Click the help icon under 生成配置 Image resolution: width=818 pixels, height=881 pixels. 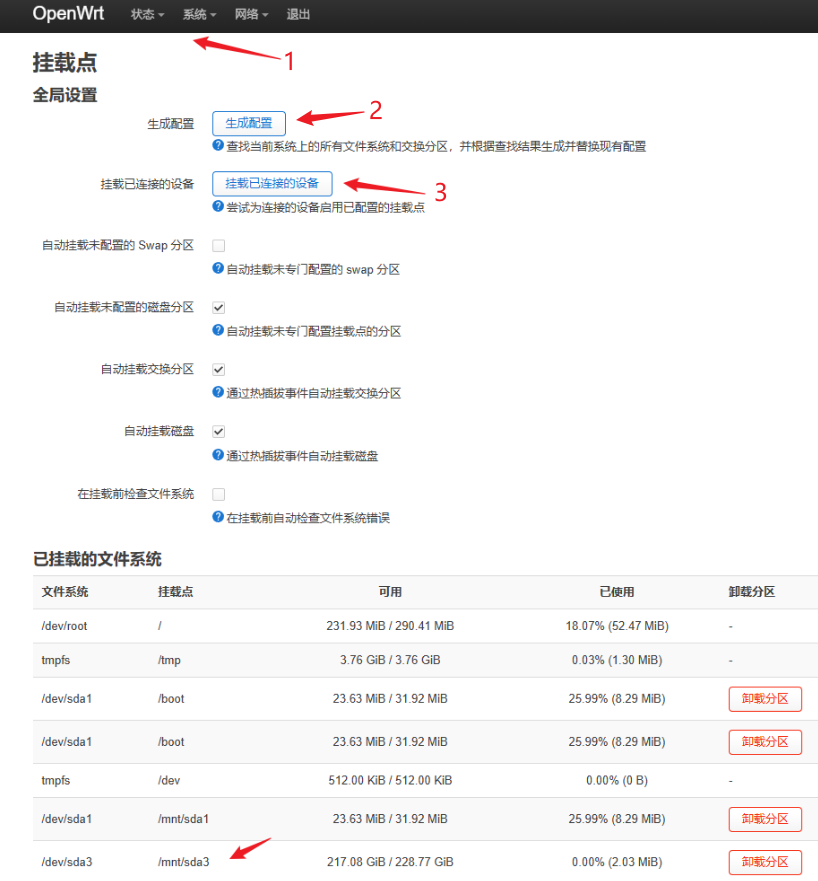[x=217, y=144]
